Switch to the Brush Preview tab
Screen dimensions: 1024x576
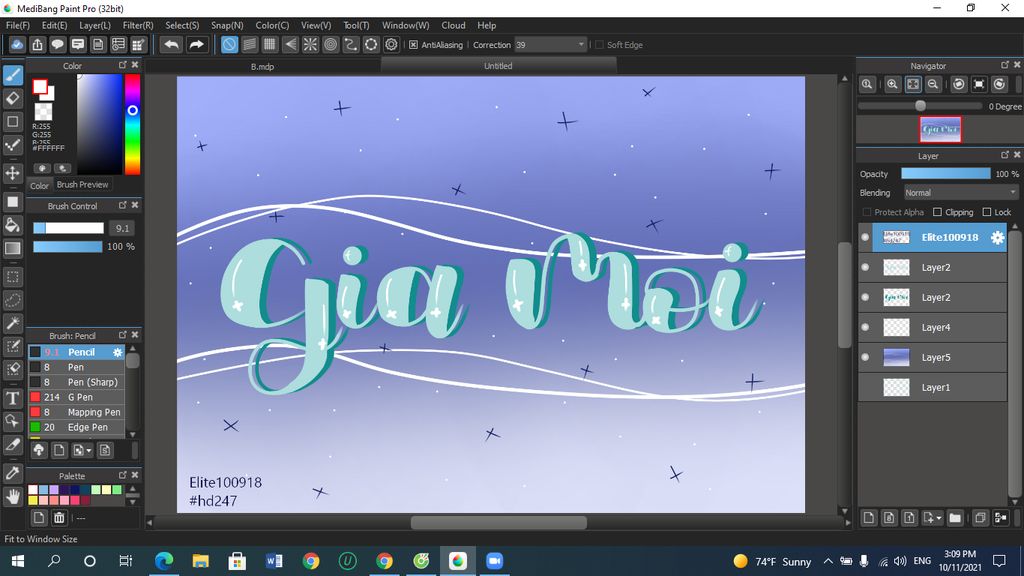pos(82,185)
